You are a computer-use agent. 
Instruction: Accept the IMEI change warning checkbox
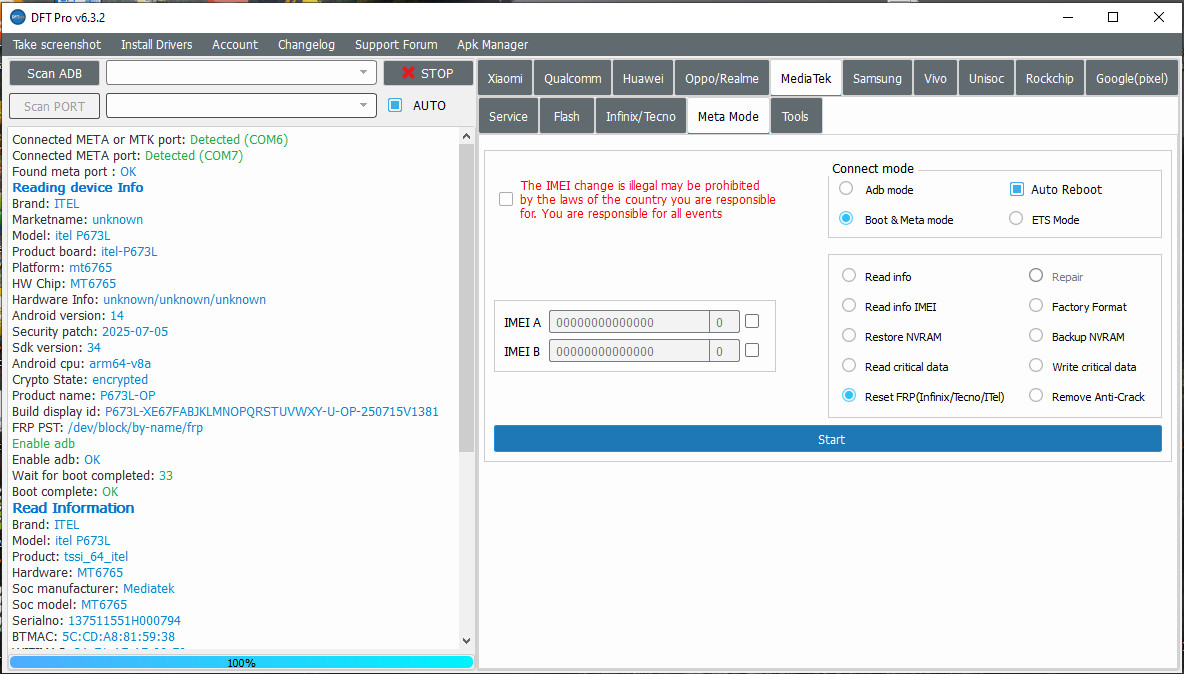(x=506, y=199)
